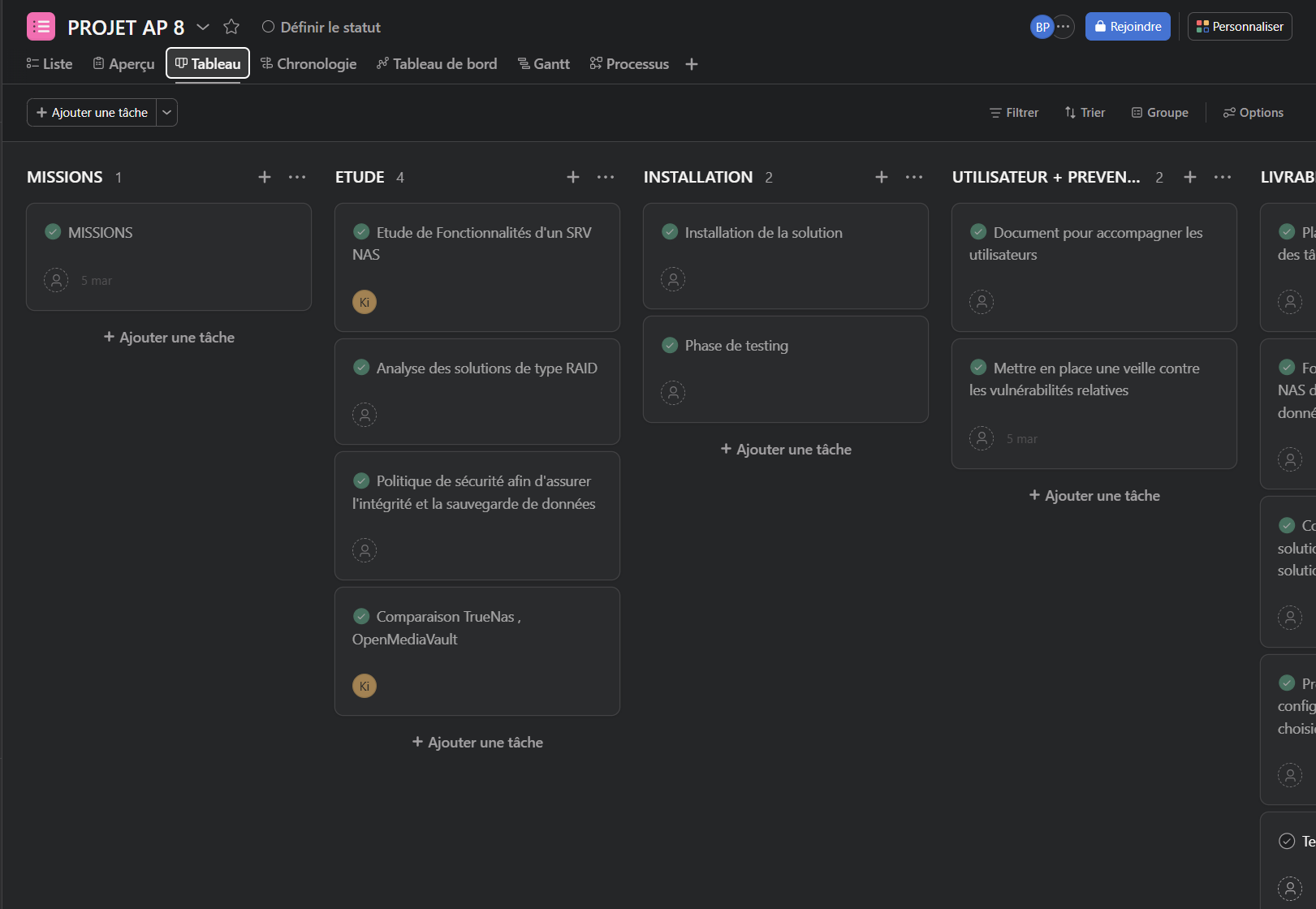The height and width of the screenshot is (909, 1316).
Task: Add a new view tab with plus icon
Action: click(x=692, y=64)
